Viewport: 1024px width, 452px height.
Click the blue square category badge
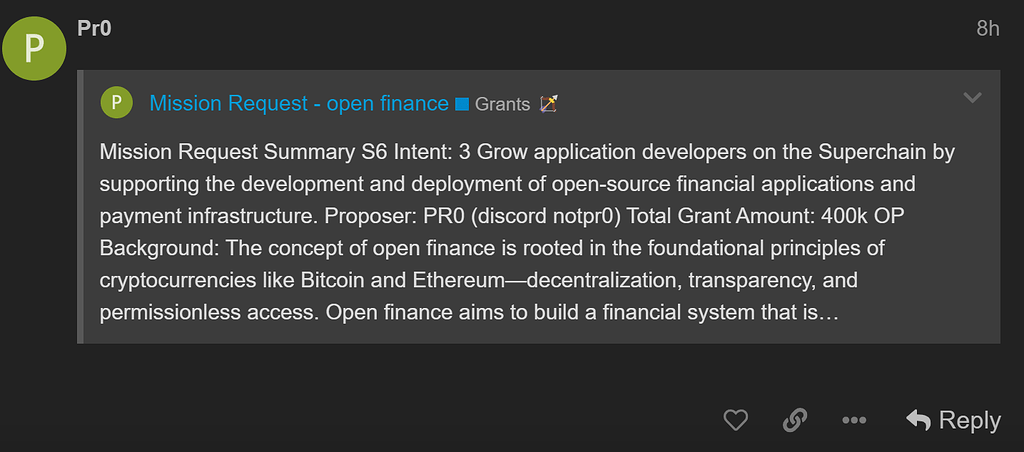click(462, 104)
